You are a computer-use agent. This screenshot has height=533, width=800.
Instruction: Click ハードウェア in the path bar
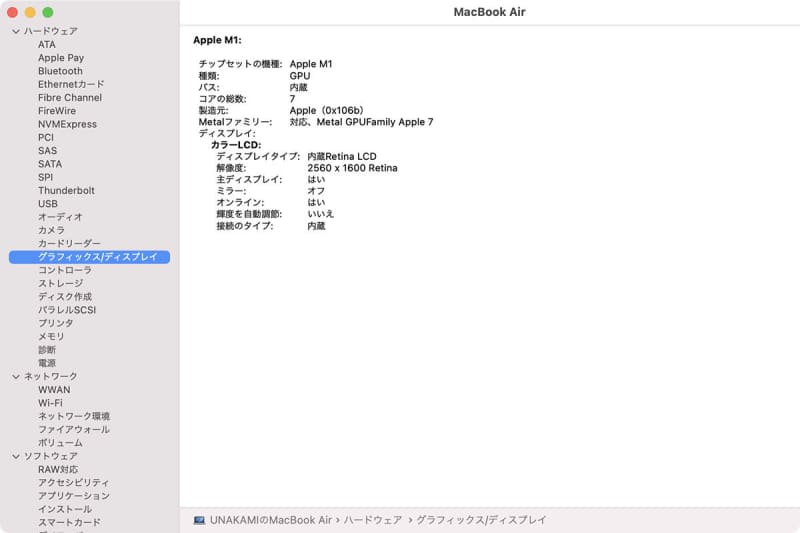tap(373, 520)
